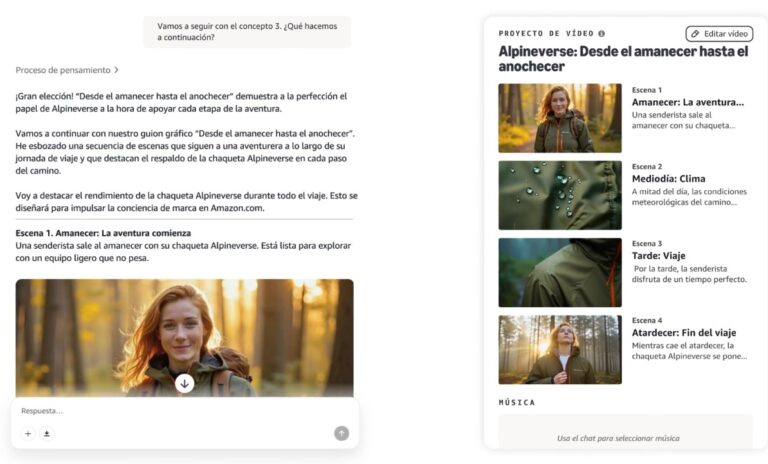768x464 pixels.
Task: Click the Escena 2 label in project panel
Action: [647, 167]
